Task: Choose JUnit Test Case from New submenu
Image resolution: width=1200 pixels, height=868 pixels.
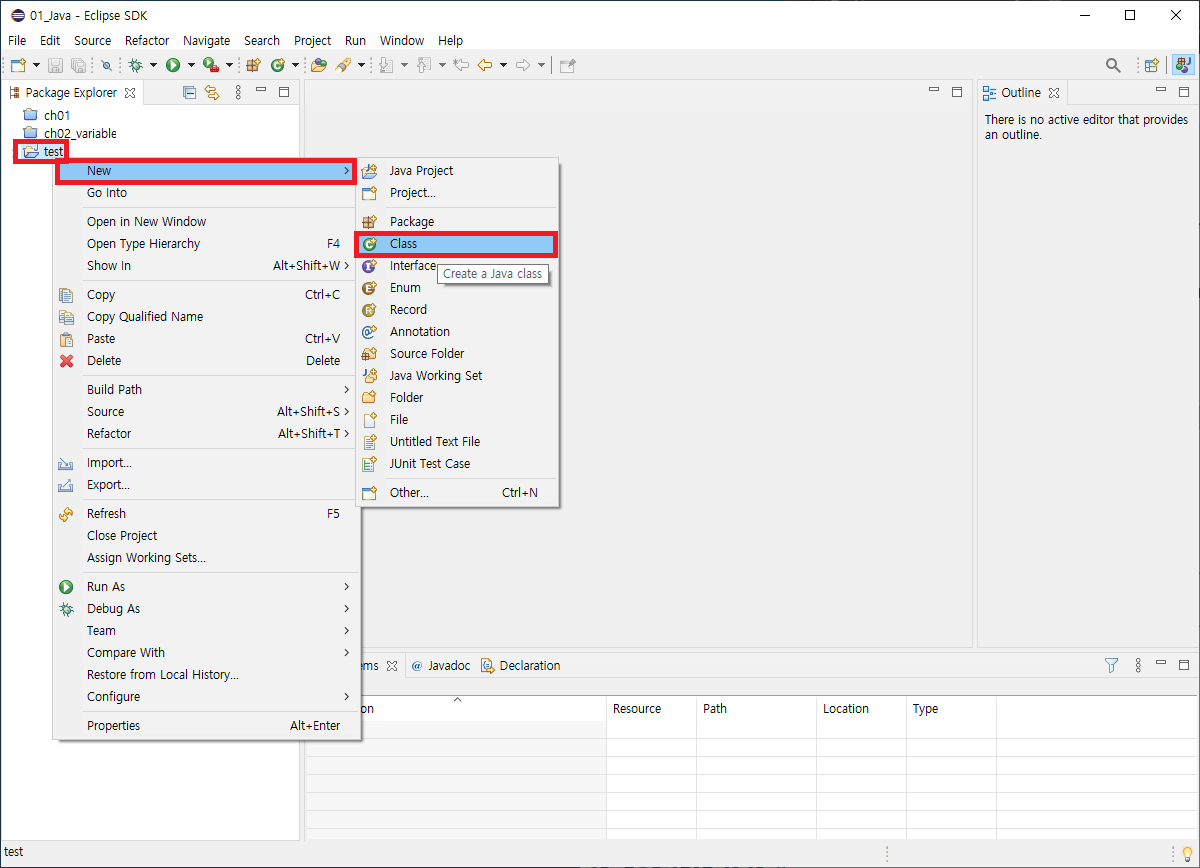Action: [457, 464]
